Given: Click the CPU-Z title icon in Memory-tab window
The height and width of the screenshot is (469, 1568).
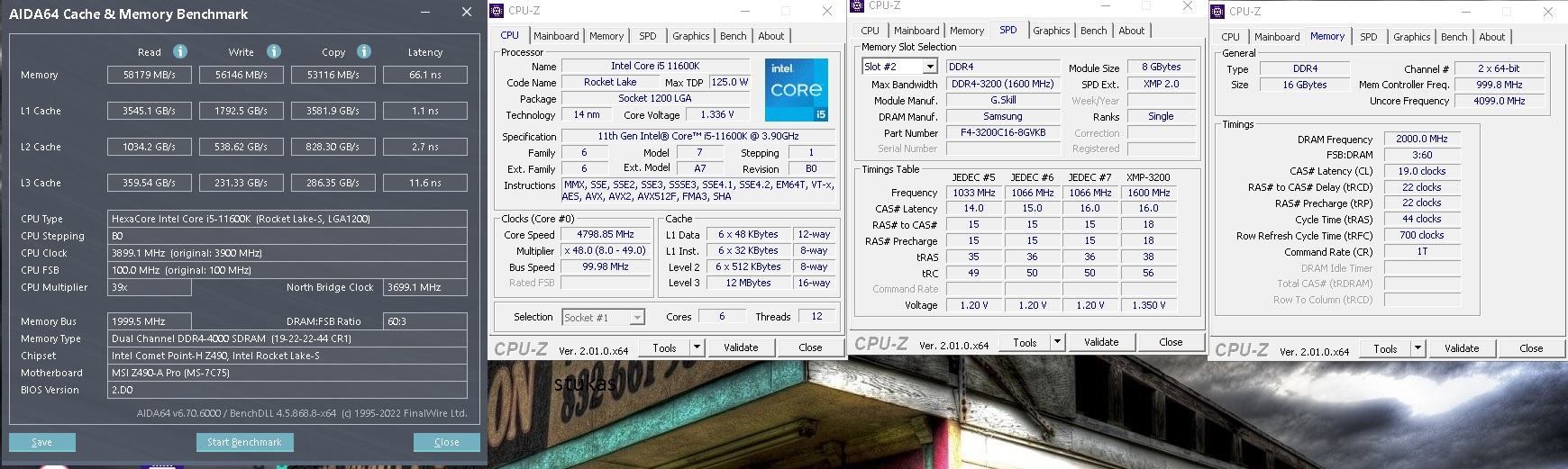Looking at the screenshot, I should tap(1218, 12).
